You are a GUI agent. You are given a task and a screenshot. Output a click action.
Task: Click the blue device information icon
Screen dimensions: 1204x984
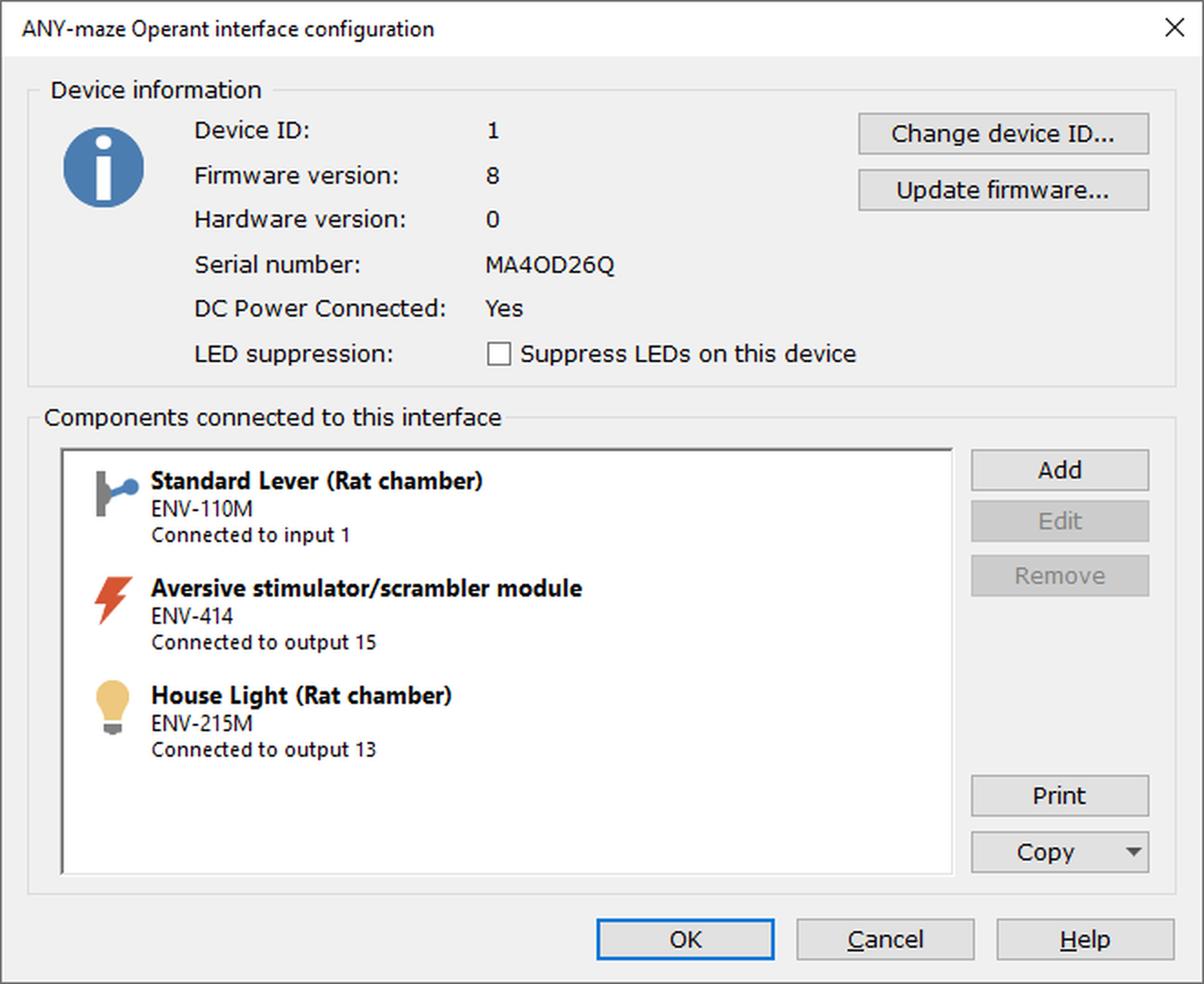104,167
